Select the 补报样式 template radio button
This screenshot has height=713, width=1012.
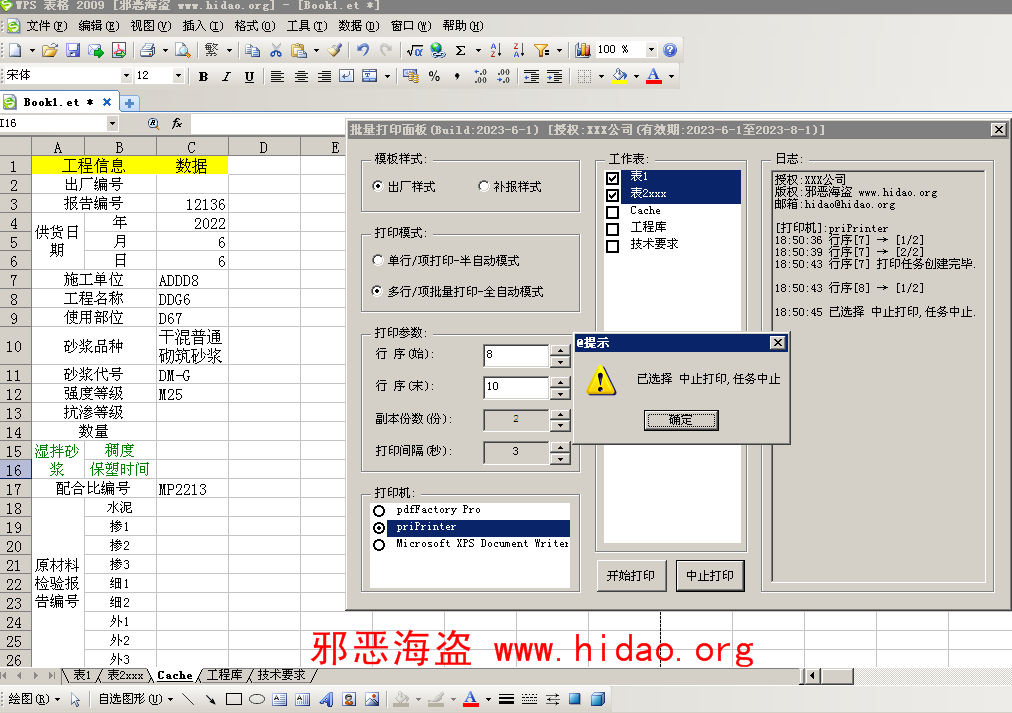484,187
